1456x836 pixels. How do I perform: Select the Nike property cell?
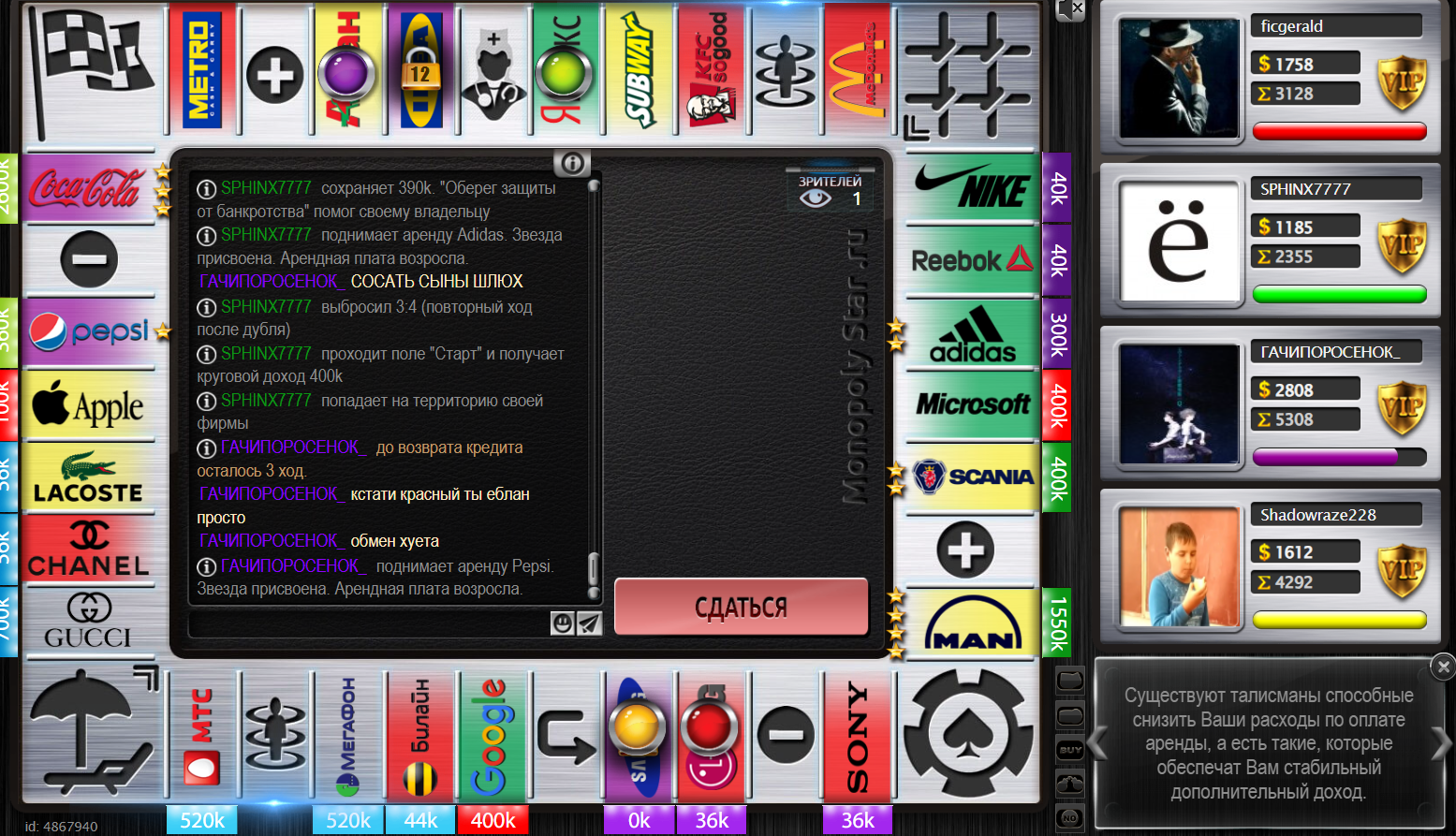(x=973, y=188)
